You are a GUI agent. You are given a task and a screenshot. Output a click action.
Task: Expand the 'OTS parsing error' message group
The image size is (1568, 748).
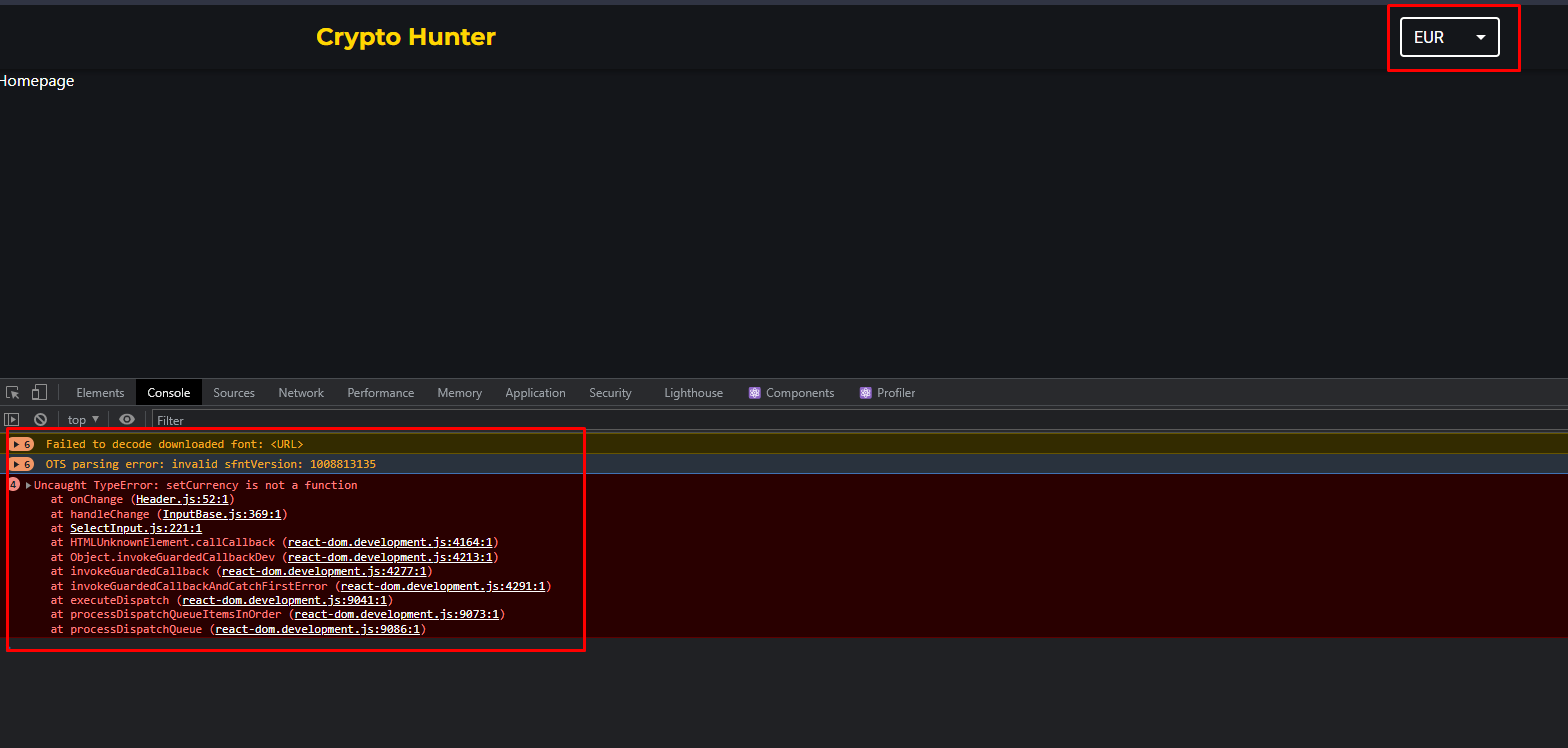point(22,464)
